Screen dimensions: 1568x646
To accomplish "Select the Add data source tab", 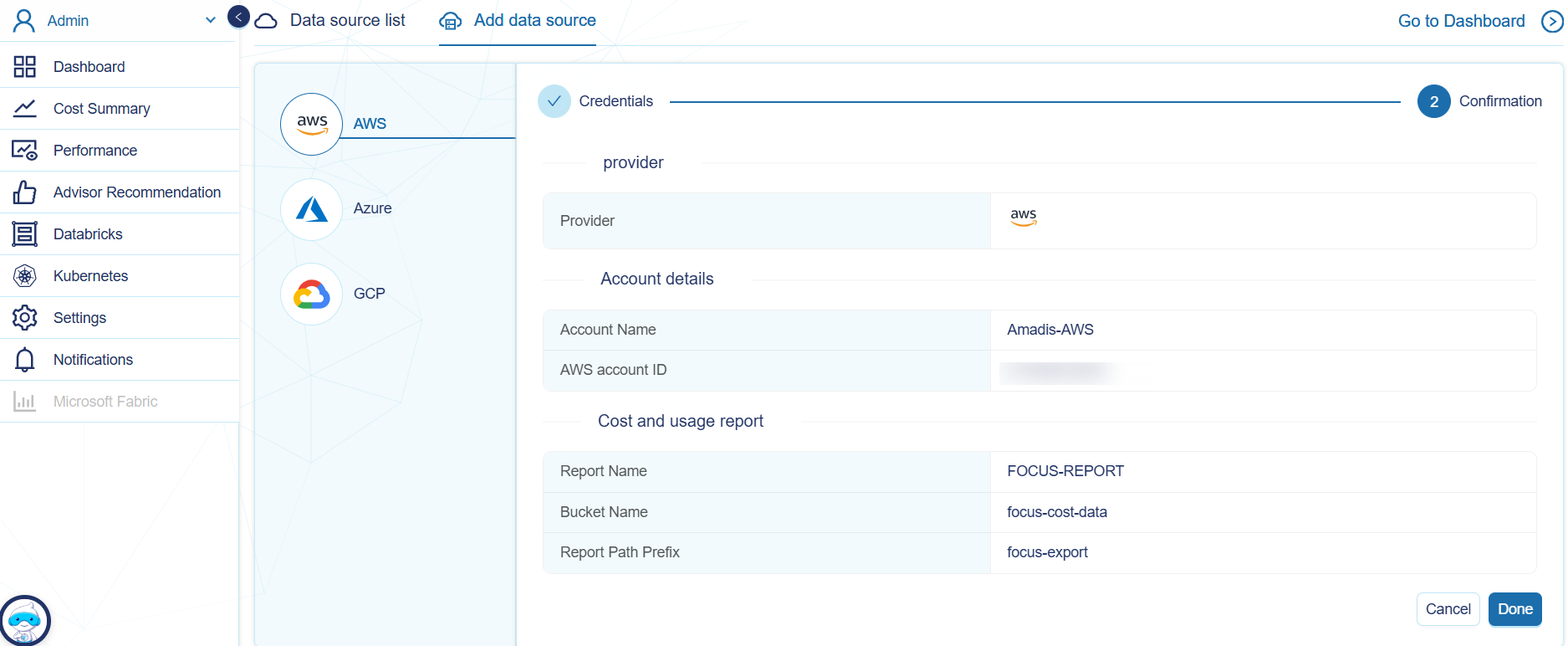I will (x=534, y=21).
